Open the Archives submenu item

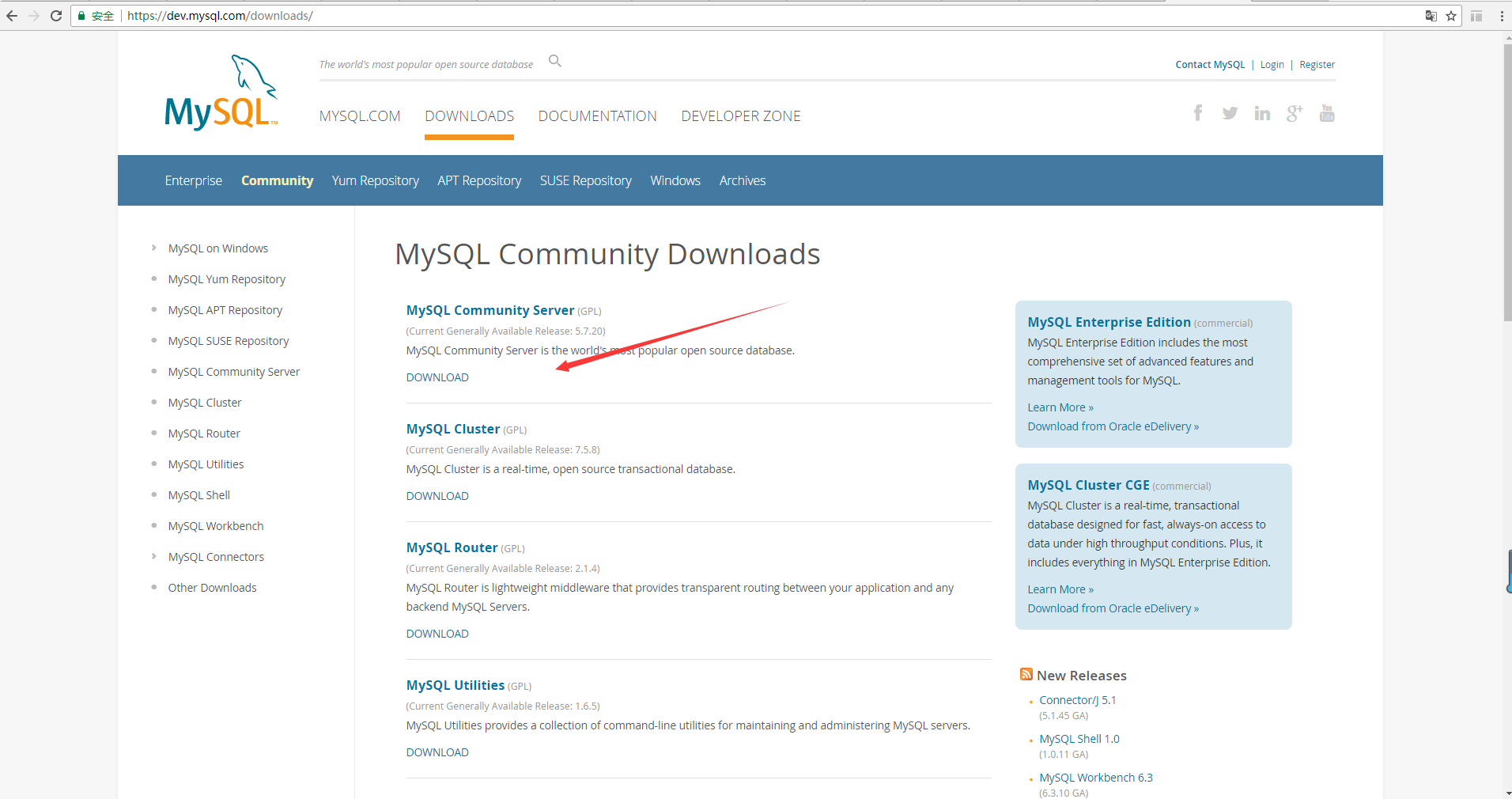[743, 180]
